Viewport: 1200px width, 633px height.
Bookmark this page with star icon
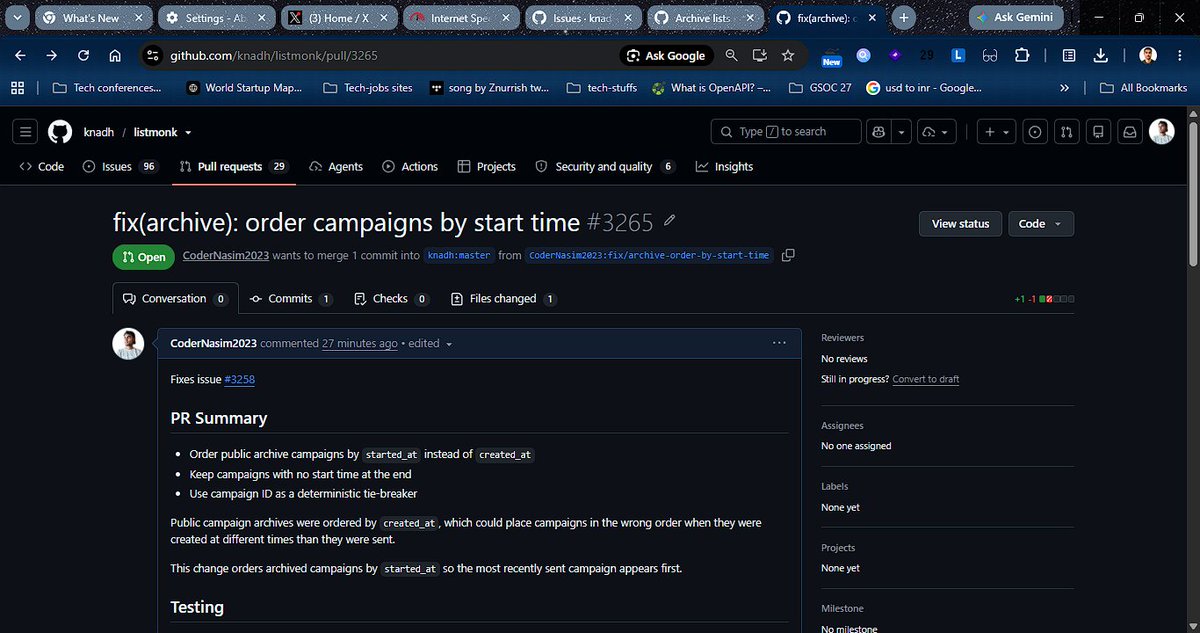788,56
